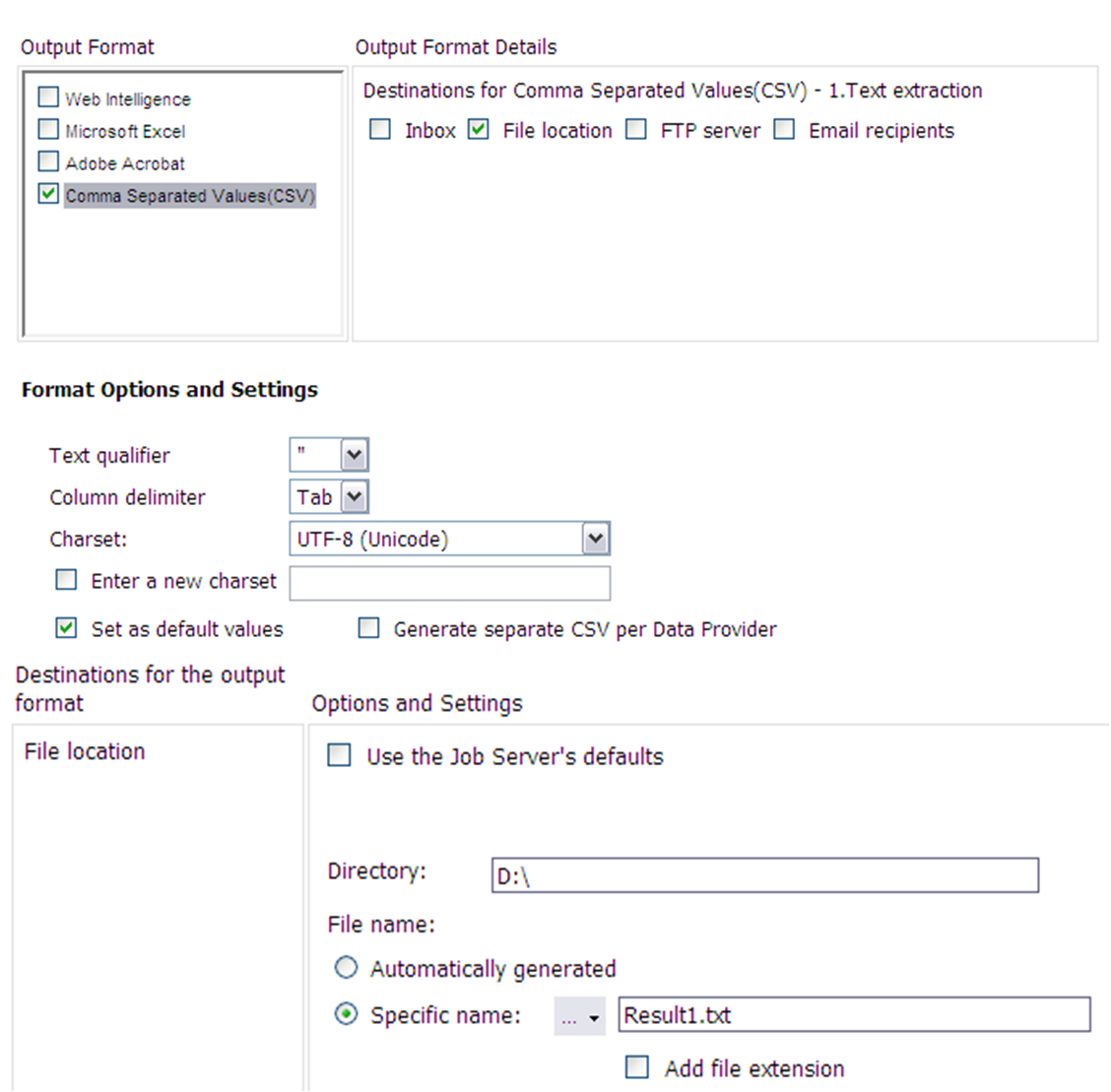The height and width of the screenshot is (1092, 1111).
Task: Check Use the Job Server's defaults
Action: click(x=340, y=755)
